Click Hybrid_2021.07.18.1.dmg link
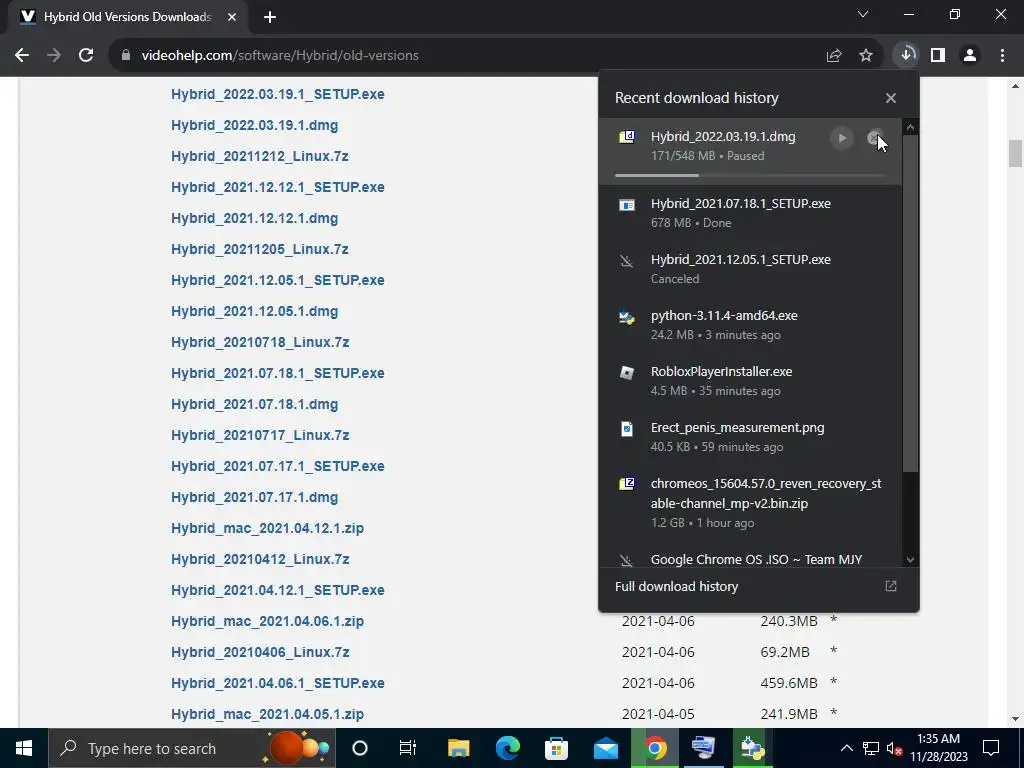 [255, 404]
